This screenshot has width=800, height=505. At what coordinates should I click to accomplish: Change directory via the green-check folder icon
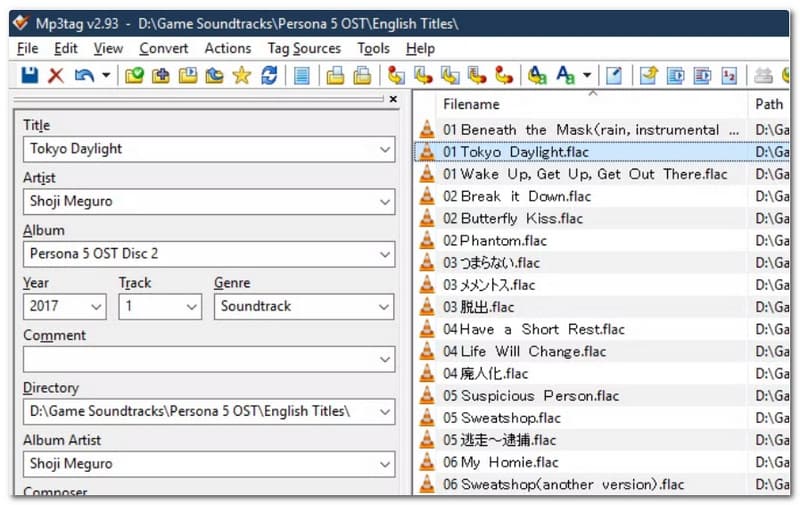pyautogui.click(x=134, y=75)
